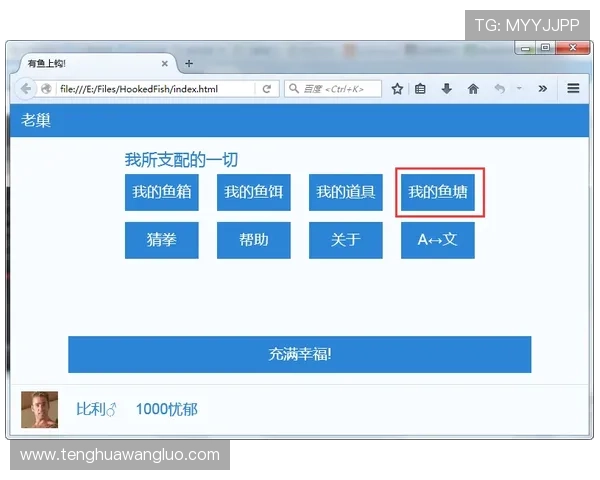Open the bookmarks list icon

420,89
